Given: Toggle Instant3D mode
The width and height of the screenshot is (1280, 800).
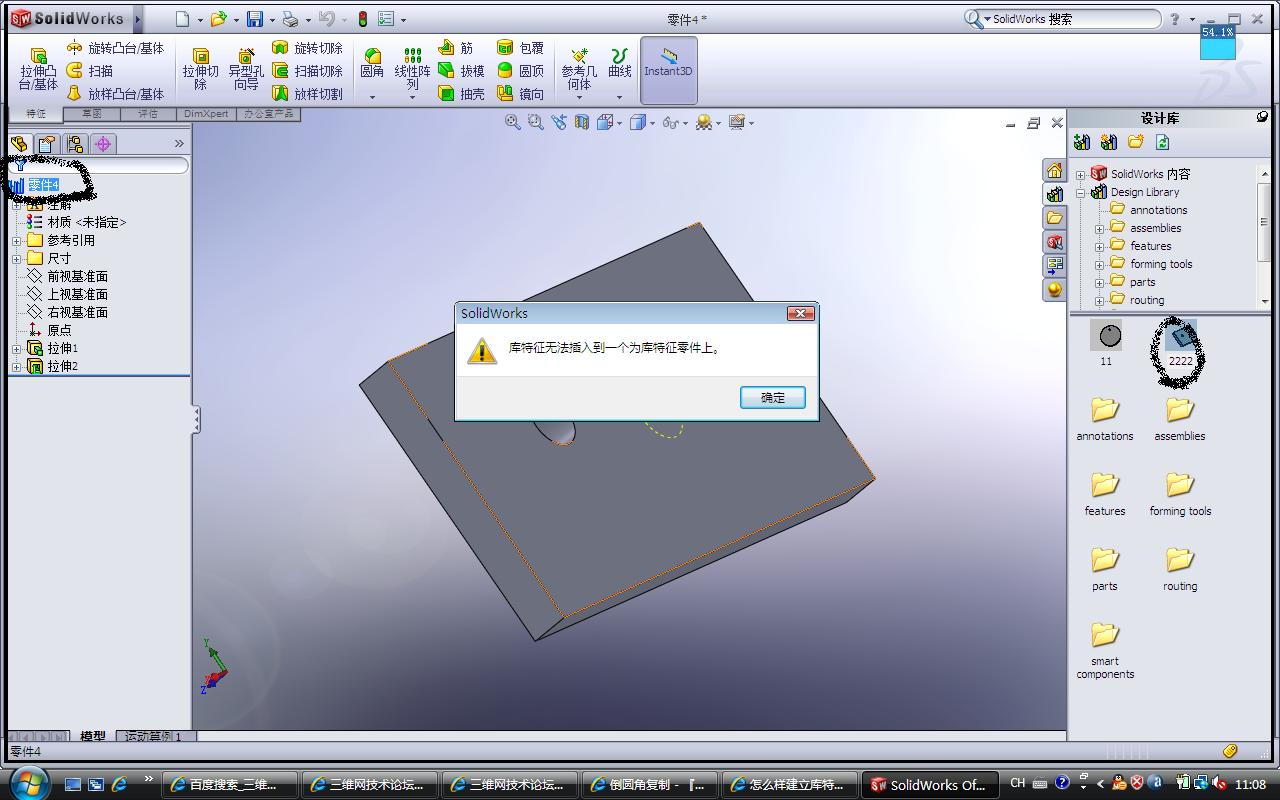Looking at the screenshot, I should (x=668, y=70).
